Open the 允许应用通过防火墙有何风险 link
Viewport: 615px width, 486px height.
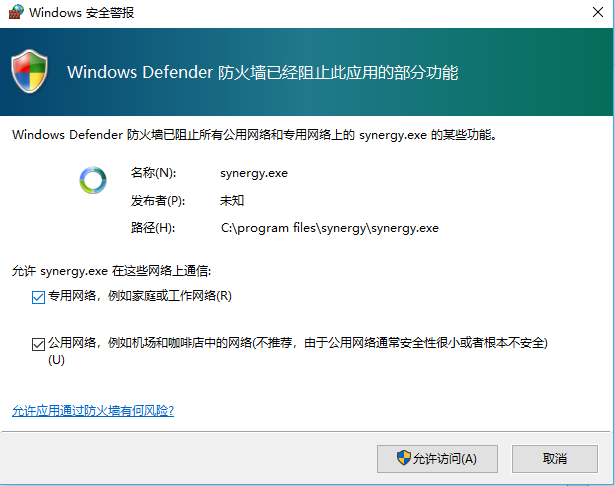(x=93, y=411)
